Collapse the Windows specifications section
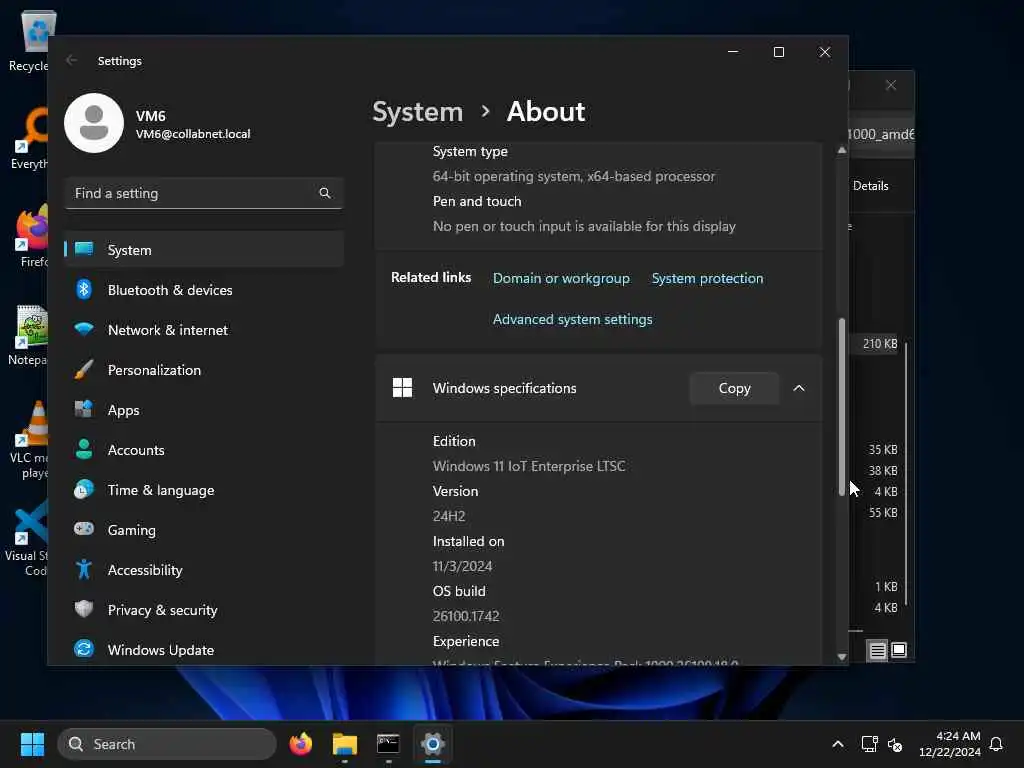 click(x=799, y=388)
